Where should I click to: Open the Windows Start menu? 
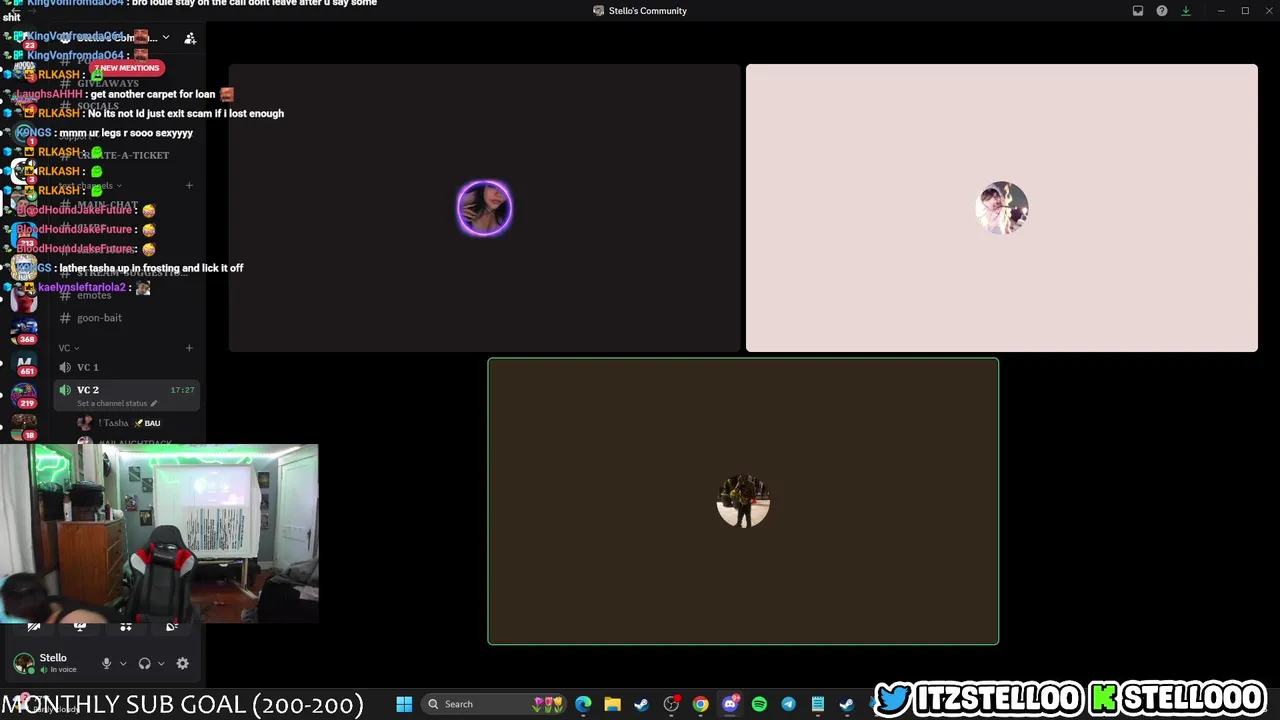pyautogui.click(x=404, y=704)
